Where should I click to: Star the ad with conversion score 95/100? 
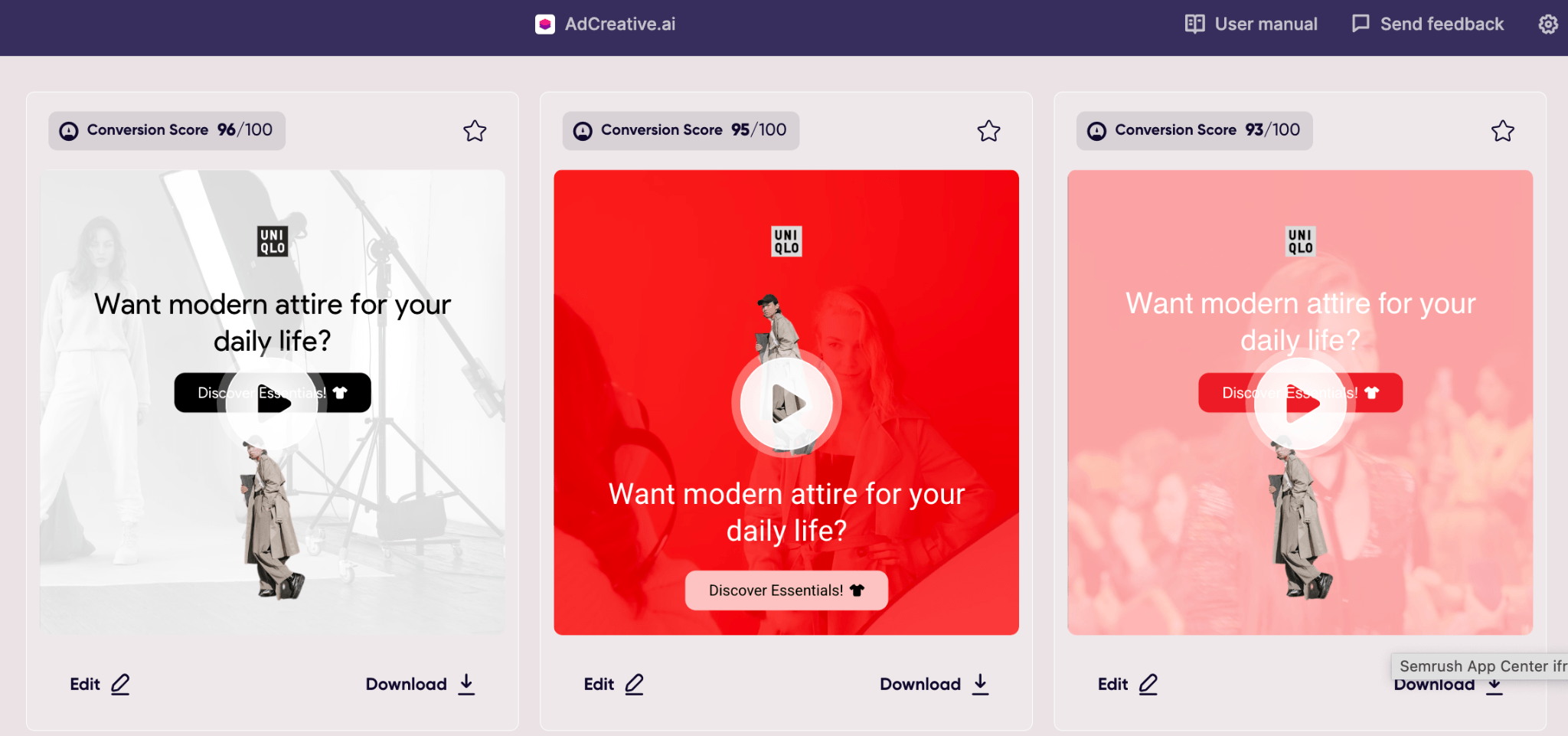tap(988, 131)
